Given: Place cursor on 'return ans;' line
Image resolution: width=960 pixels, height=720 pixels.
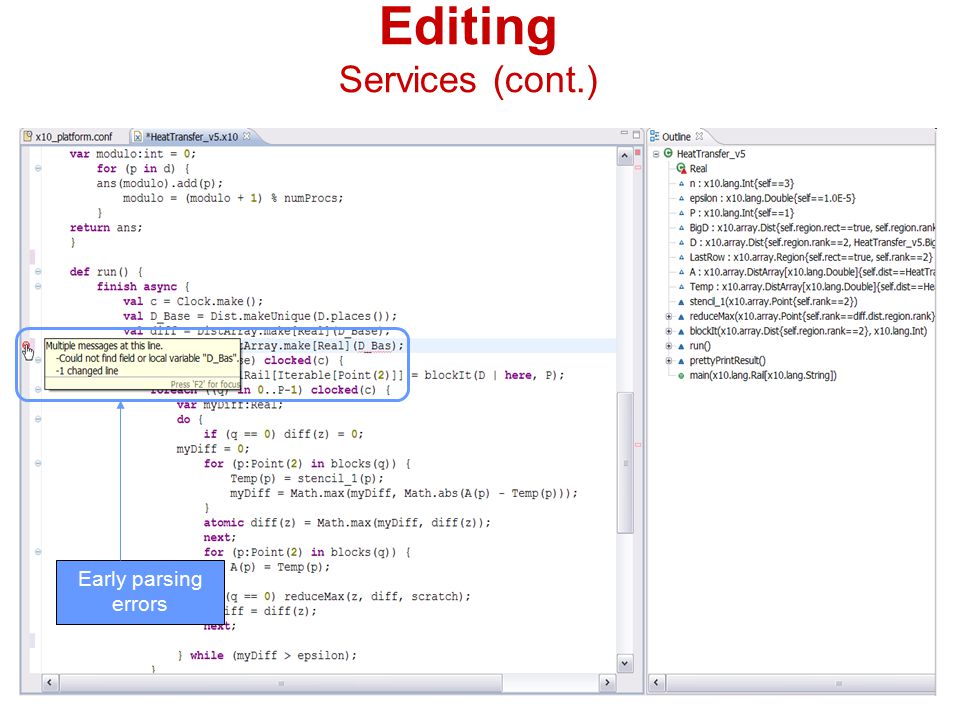Looking at the screenshot, I should tap(106, 228).
